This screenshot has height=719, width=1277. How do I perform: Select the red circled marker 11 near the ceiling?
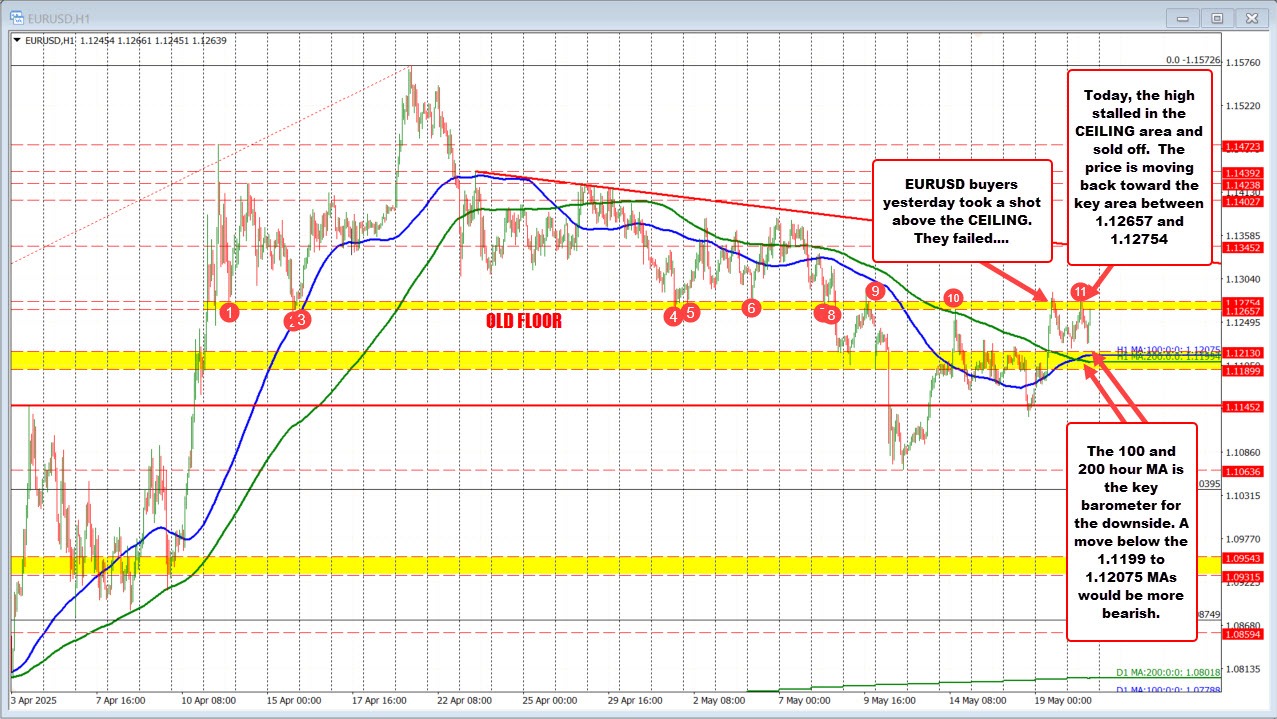point(1079,292)
